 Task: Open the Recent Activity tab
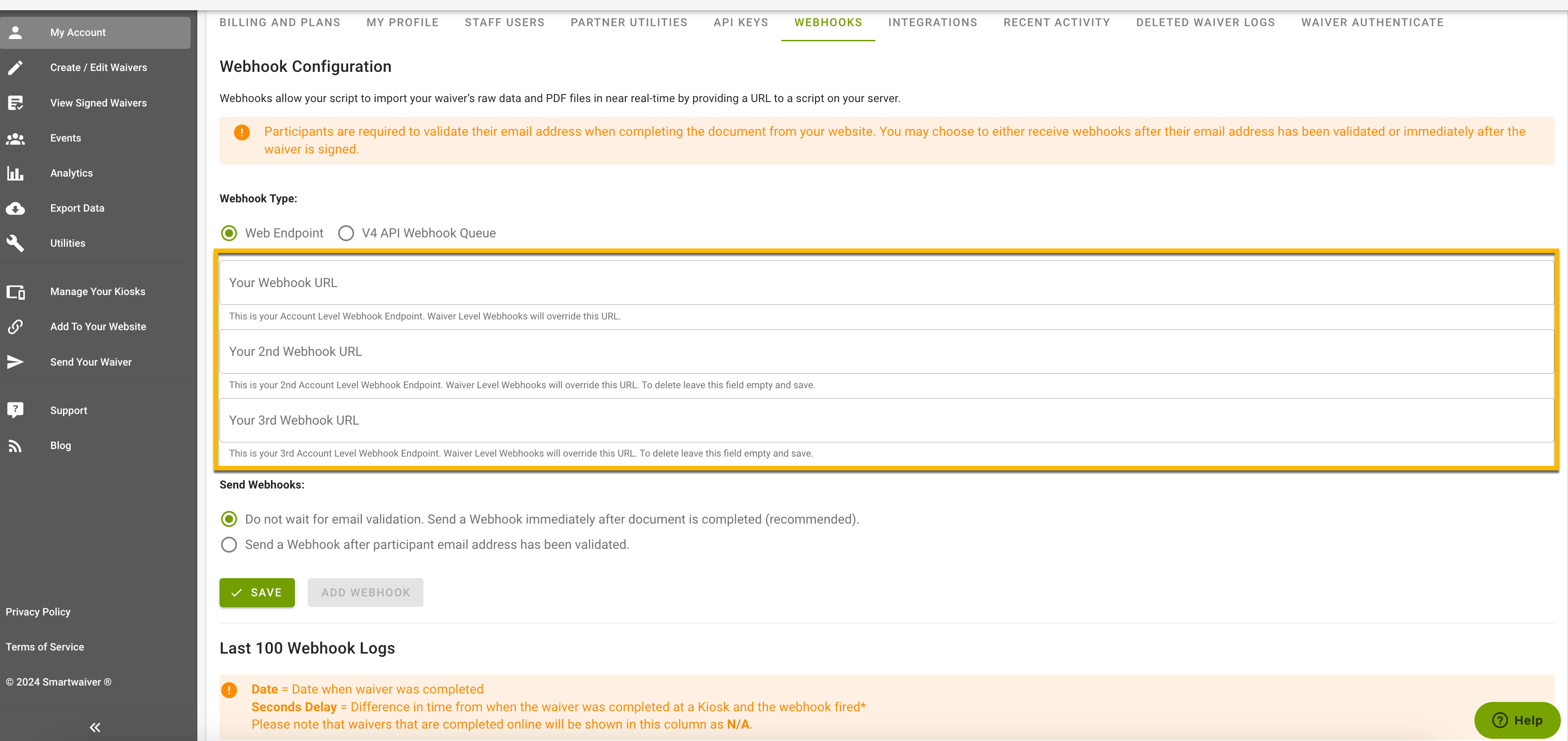tap(1057, 23)
